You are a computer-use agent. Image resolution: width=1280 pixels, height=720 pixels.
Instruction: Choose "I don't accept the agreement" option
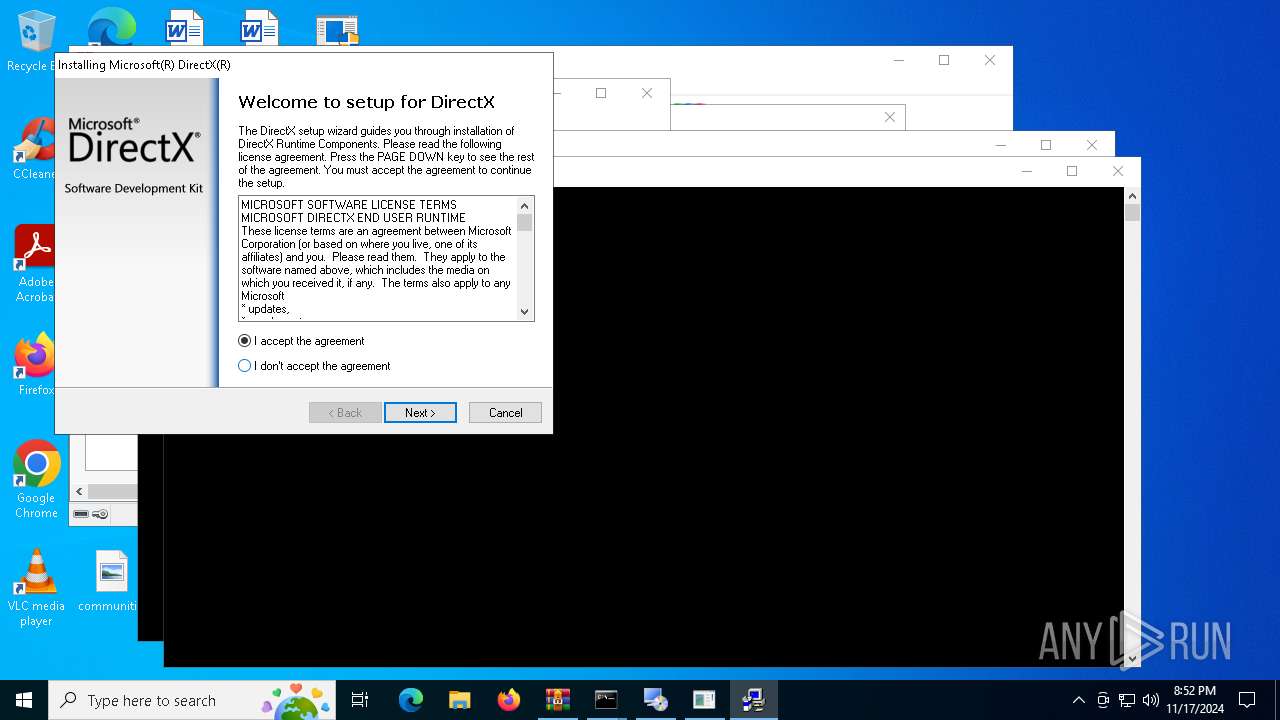pyautogui.click(x=314, y=366)
